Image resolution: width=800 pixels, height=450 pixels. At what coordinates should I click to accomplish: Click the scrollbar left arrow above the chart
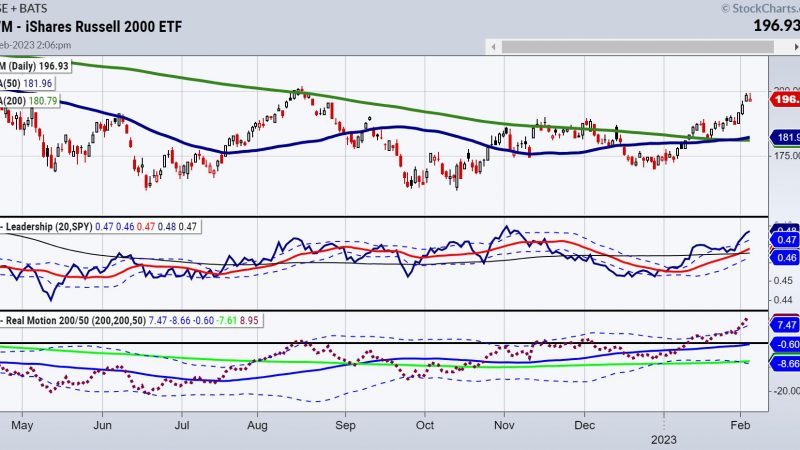pos(491,45)
